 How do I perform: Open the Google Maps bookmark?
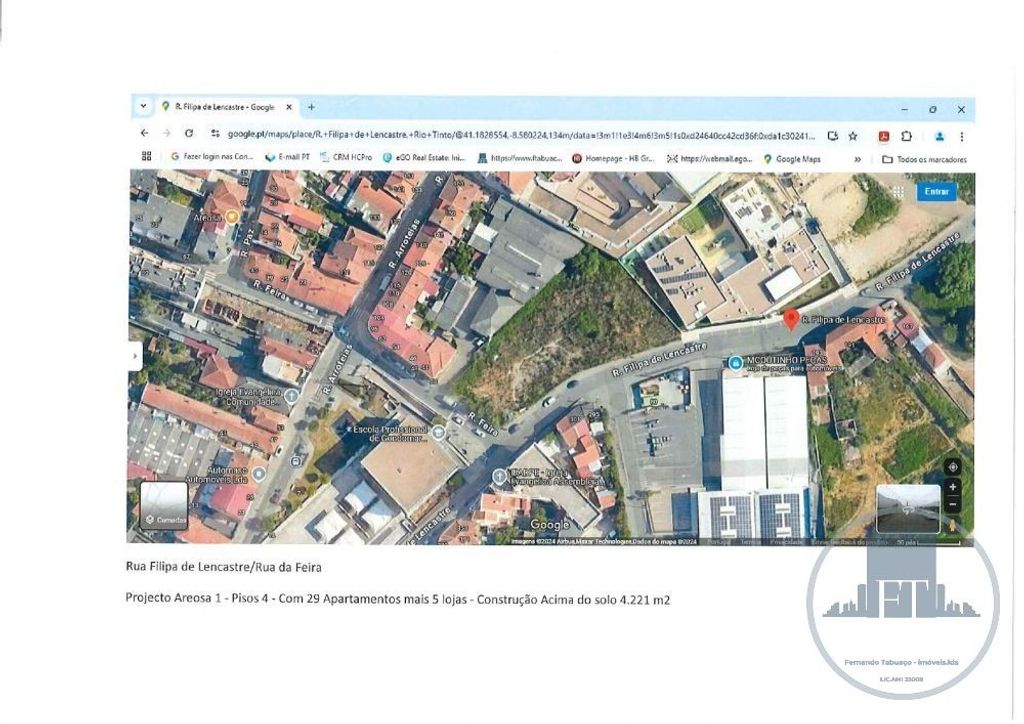click(x=791, y=159)
